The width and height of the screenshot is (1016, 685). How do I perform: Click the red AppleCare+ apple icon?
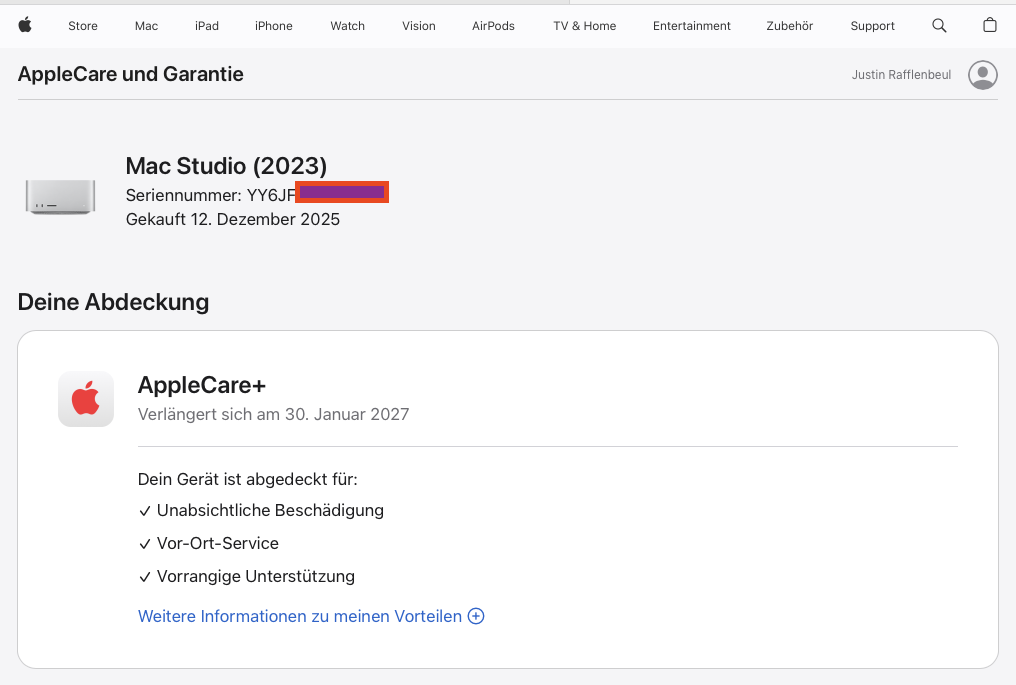(86, 399)
